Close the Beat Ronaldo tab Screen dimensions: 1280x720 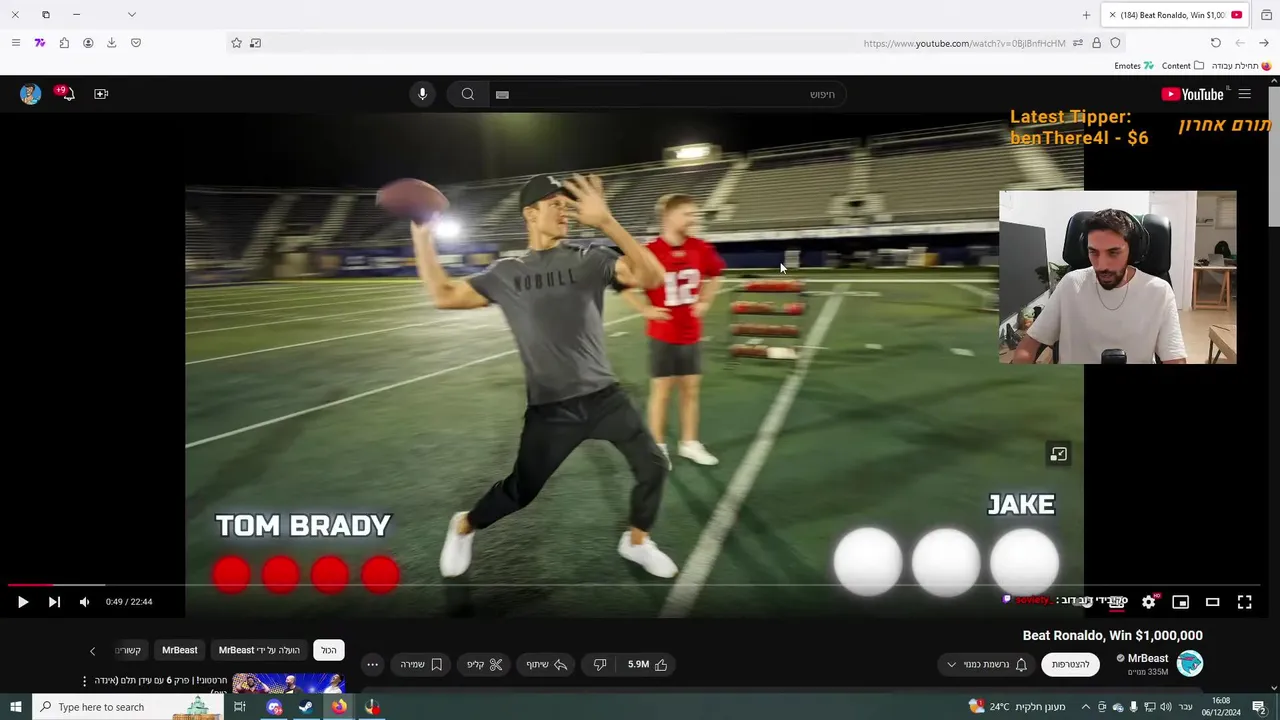[x=1112, y=15]
